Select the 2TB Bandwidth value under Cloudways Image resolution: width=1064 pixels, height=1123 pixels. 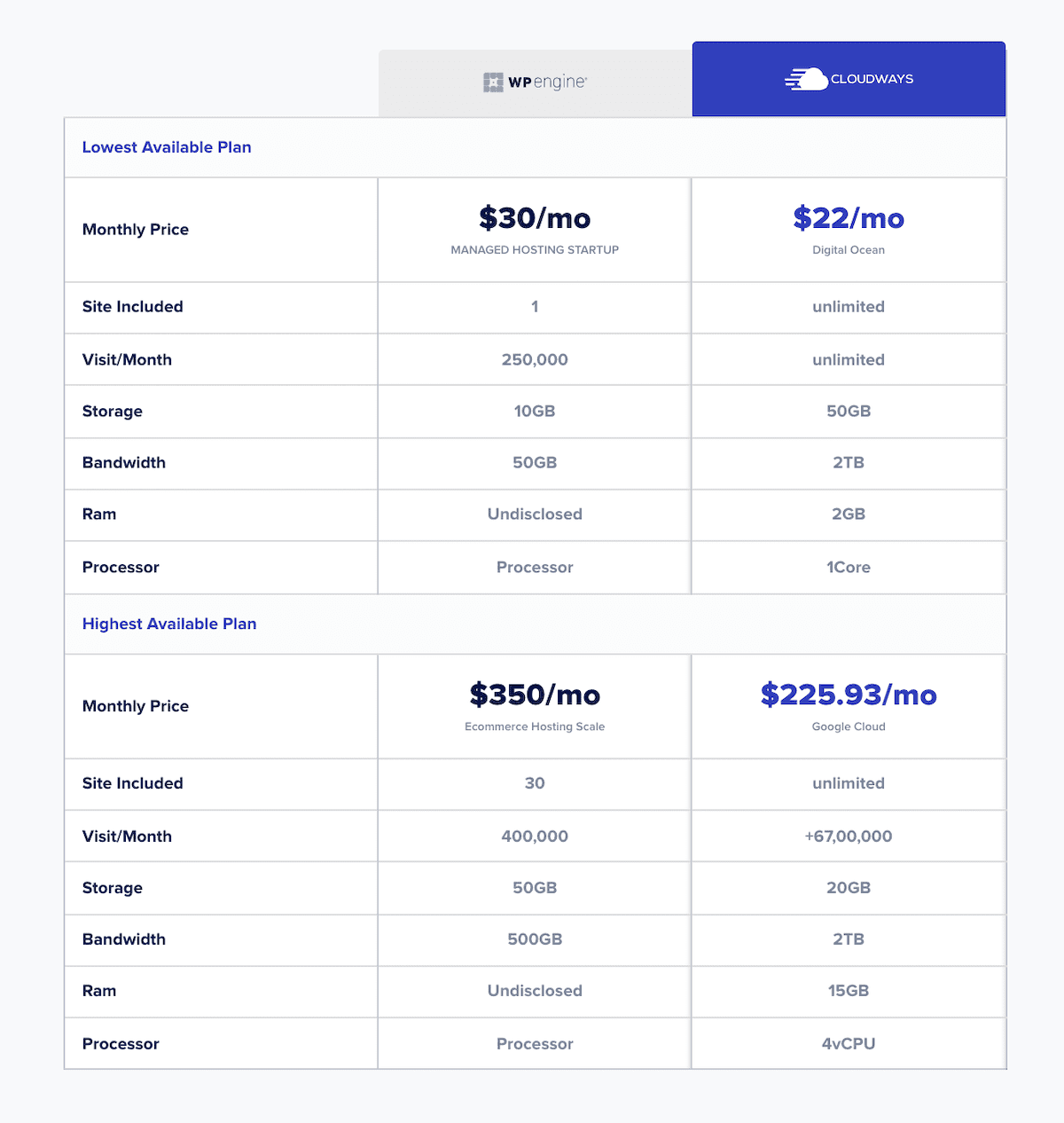point(848,463)
